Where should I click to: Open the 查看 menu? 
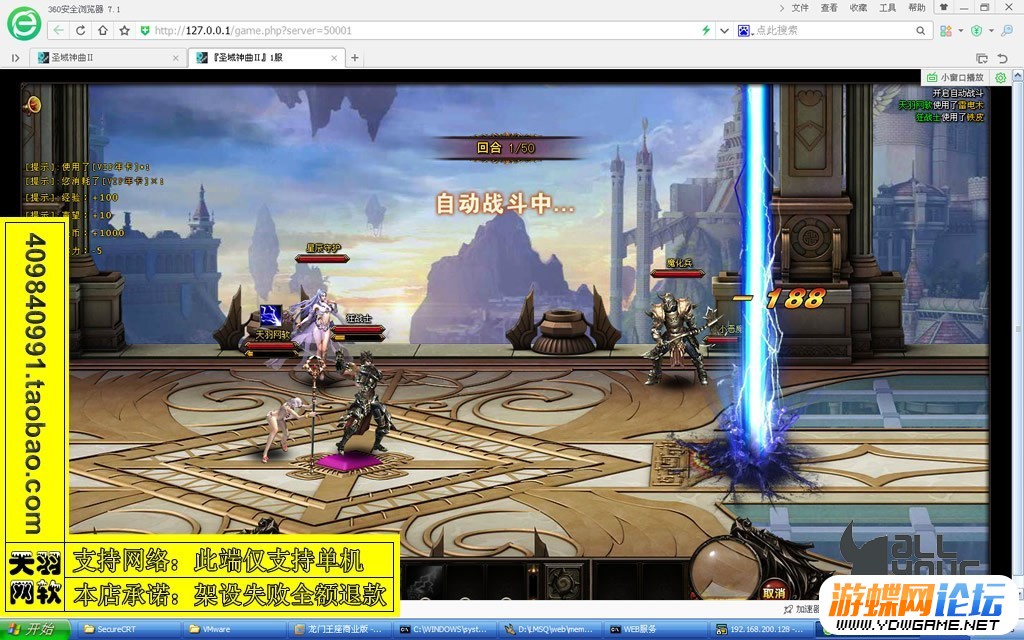point(829,8)
